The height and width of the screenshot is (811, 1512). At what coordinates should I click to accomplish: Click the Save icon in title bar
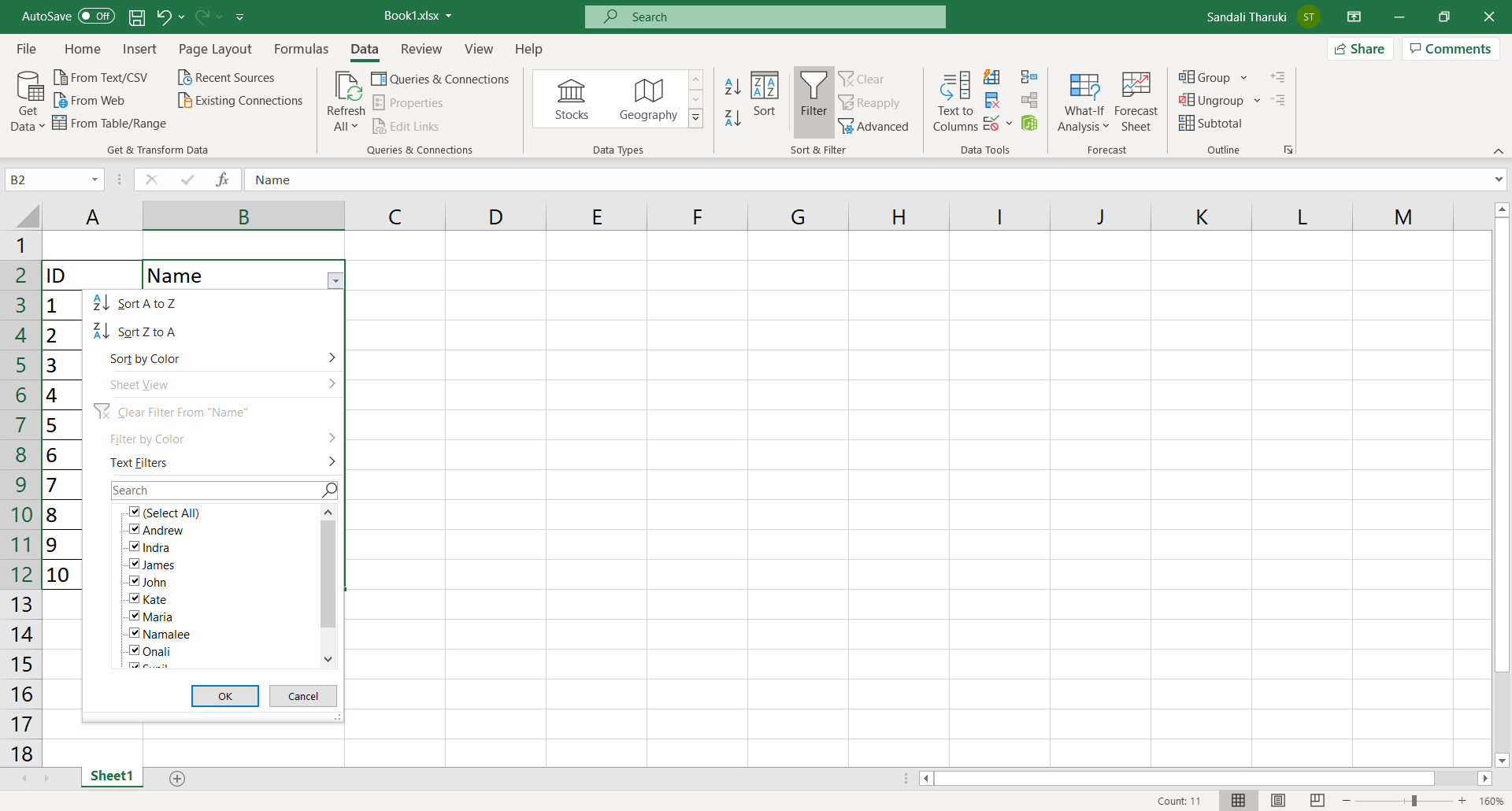tap(137, 17)
